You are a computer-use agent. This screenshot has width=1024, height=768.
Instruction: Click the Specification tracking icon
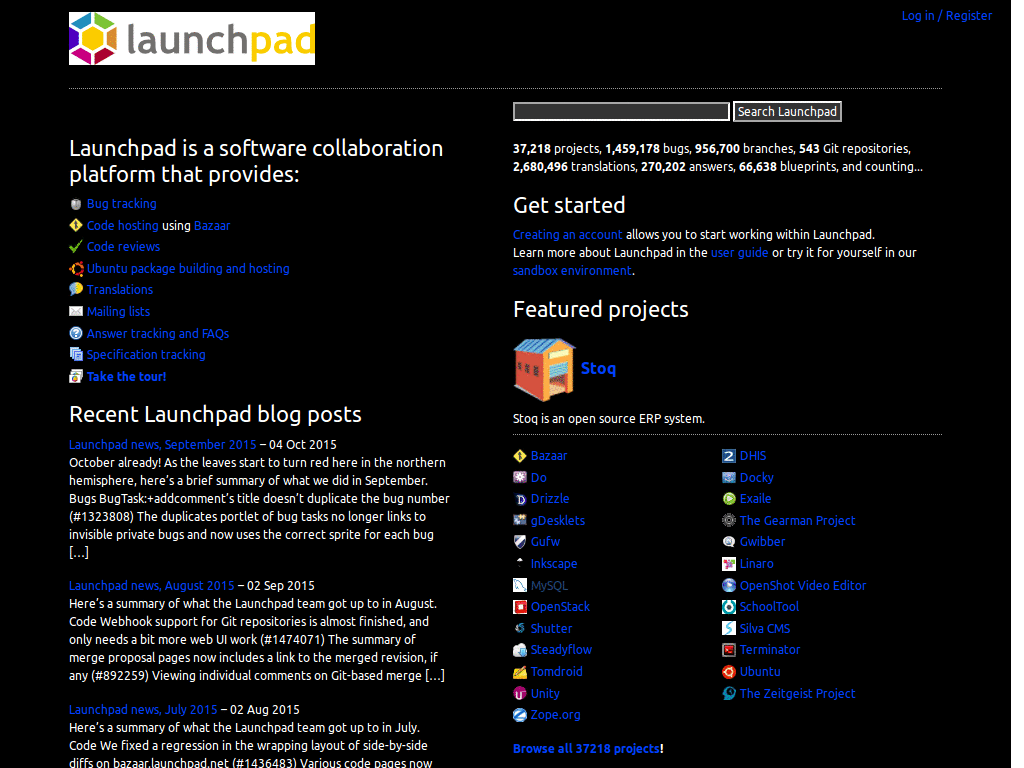[76, 354]
